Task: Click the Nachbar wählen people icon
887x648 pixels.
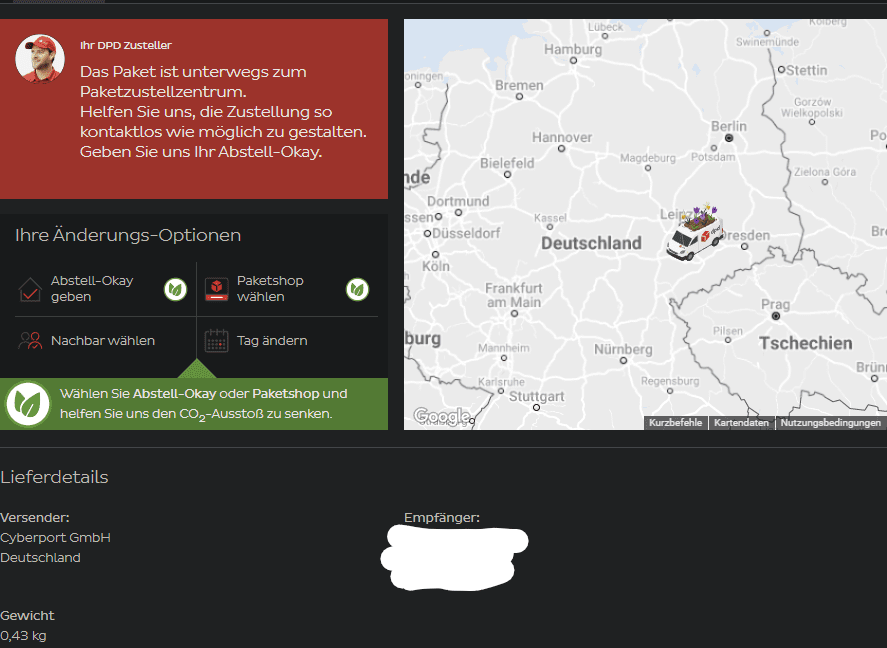Action: click(30, 340)
